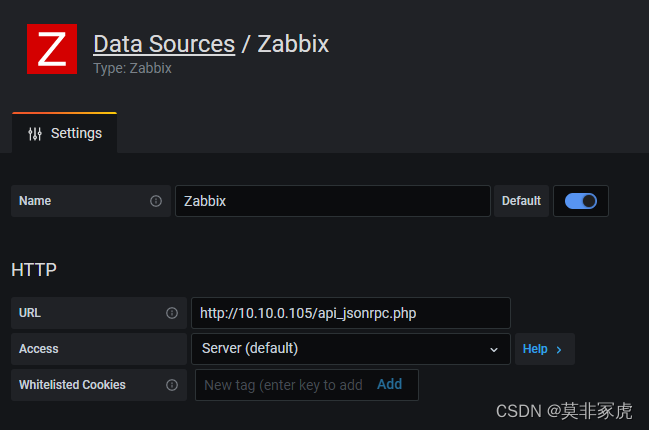Click the Access field label
Screen dimensions: 649x430
[x=39, y=349]
